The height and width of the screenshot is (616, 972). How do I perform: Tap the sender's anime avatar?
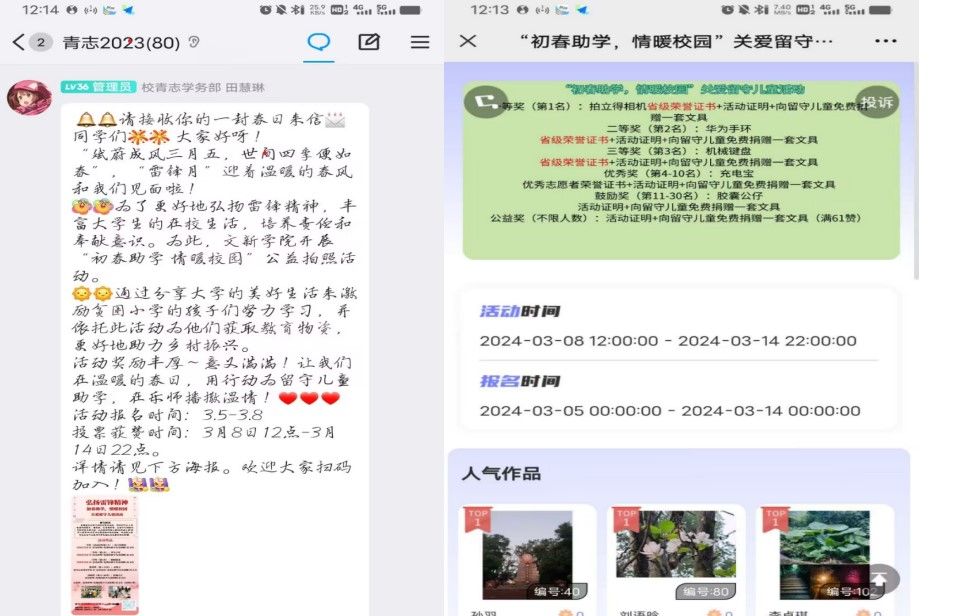29,98
